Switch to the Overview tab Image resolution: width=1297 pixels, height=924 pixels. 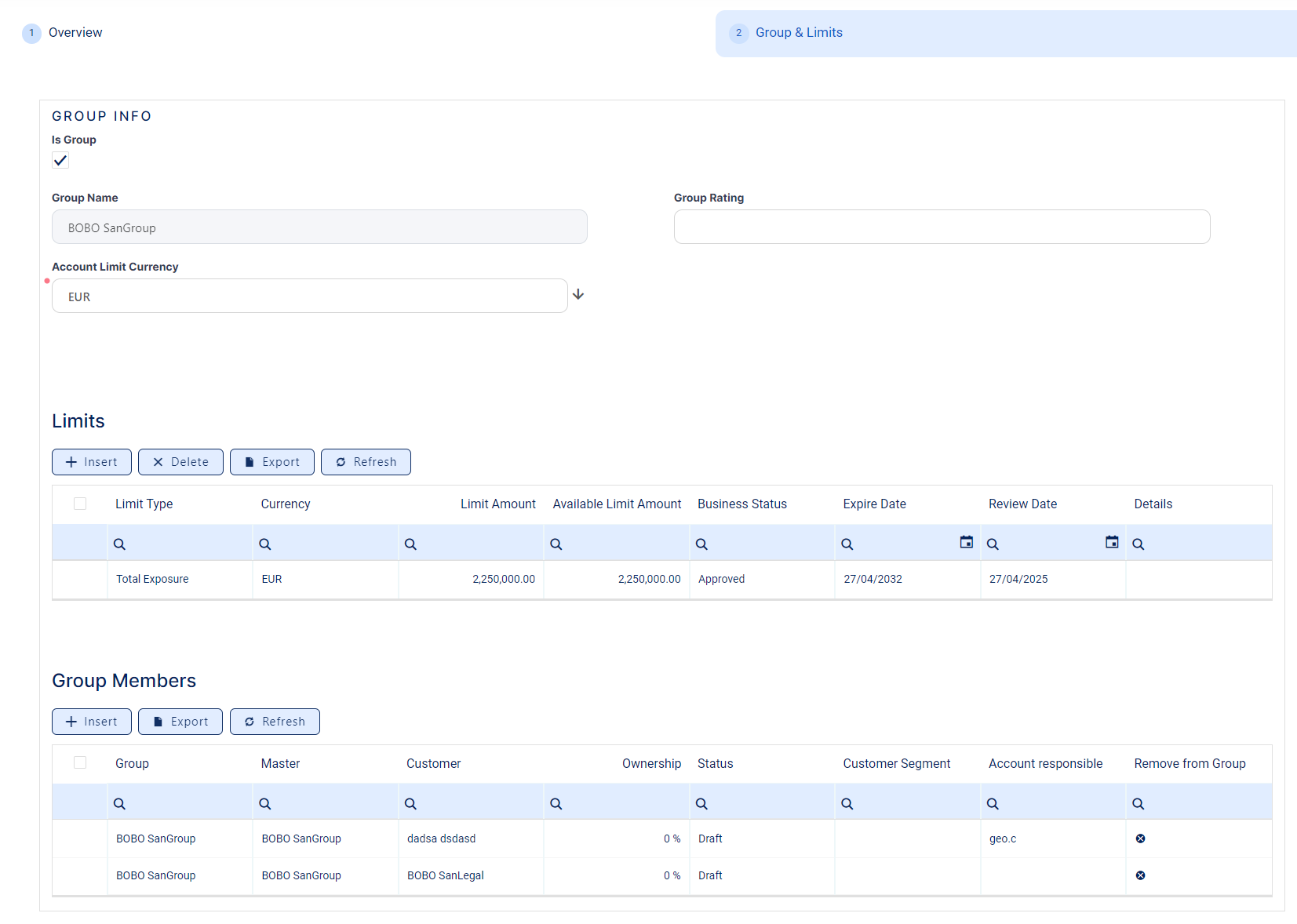tap(75, 33)
